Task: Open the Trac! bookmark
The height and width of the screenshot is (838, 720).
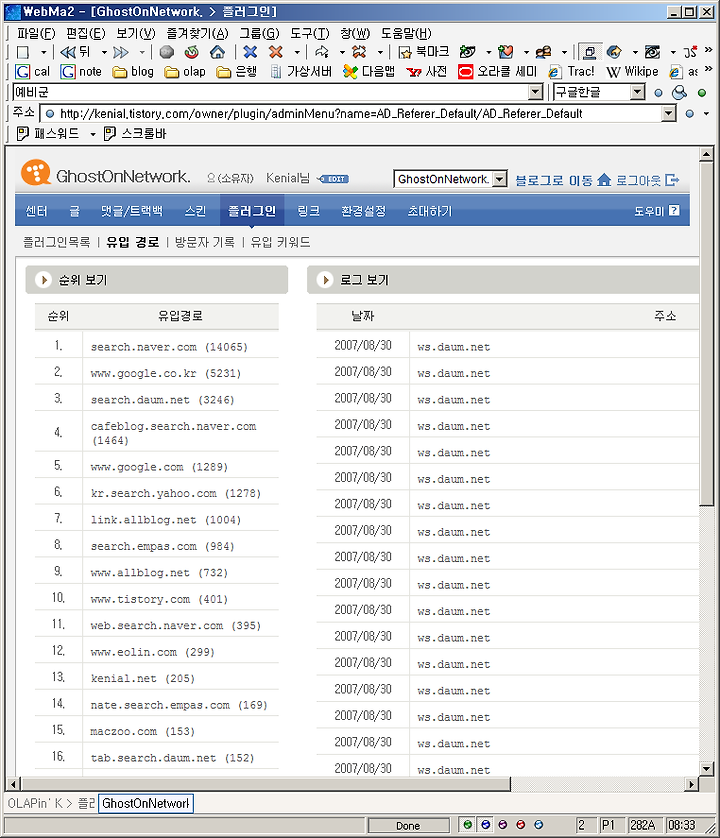Action: (x=571, y=72)
